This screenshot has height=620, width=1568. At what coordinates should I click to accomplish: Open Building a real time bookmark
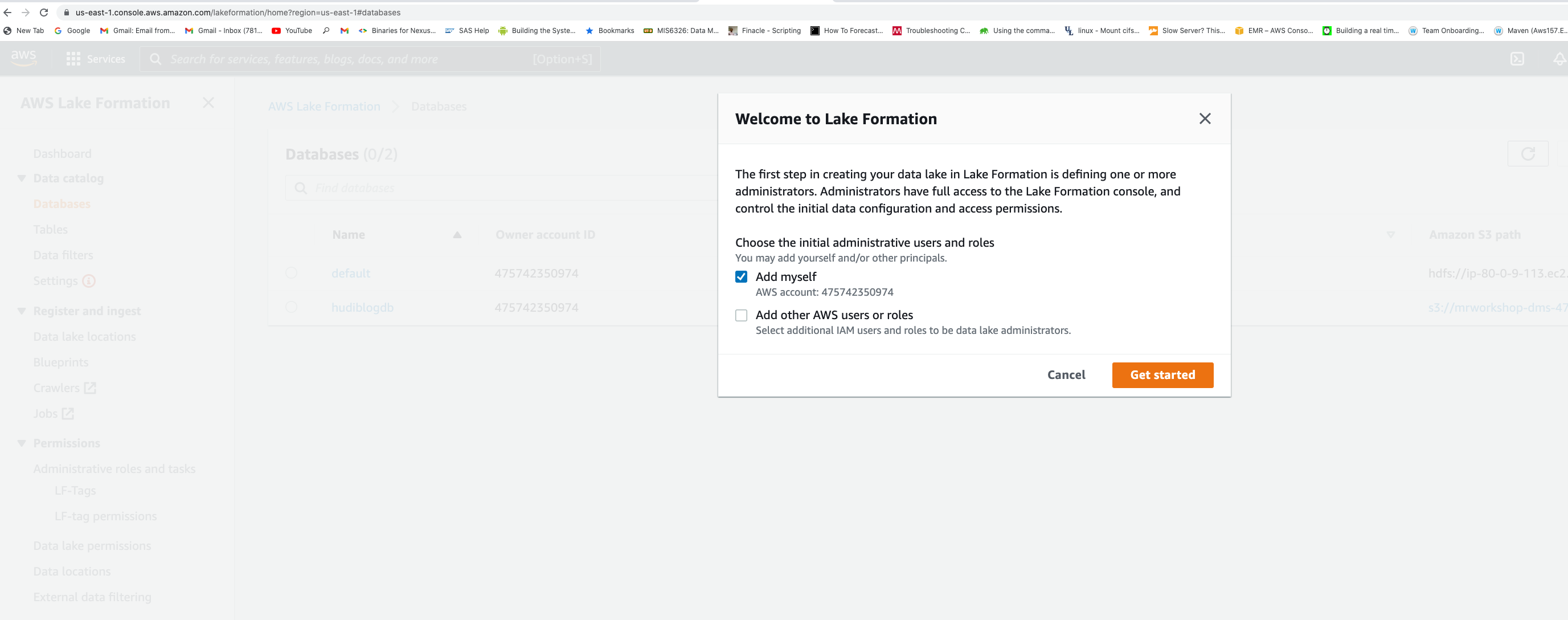(x=1361, y=30)
